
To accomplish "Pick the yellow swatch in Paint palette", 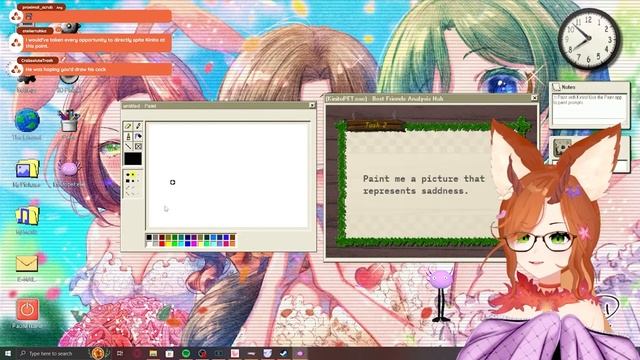I will click(168, 244).
